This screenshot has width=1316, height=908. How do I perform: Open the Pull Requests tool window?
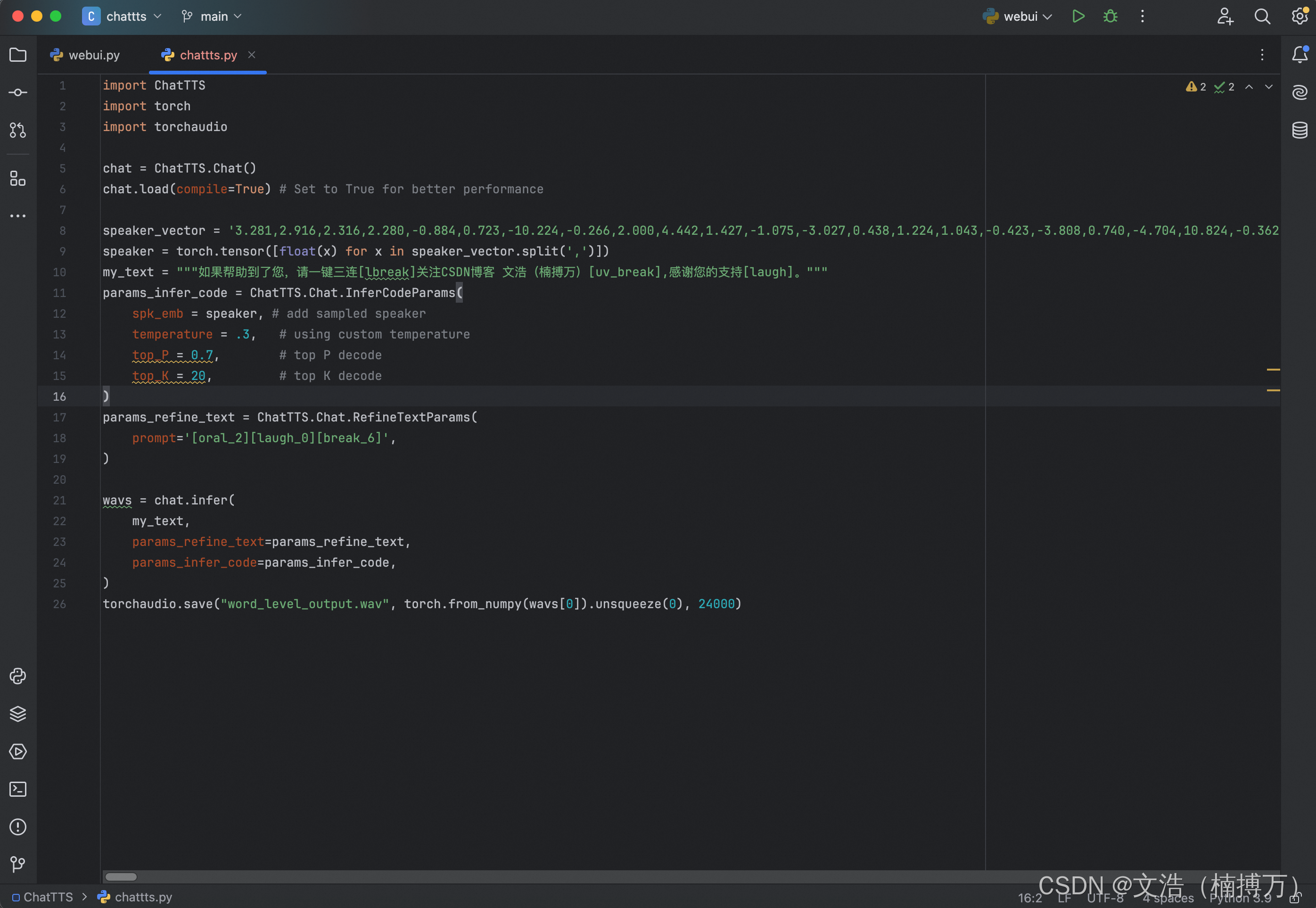click(17, 130)
